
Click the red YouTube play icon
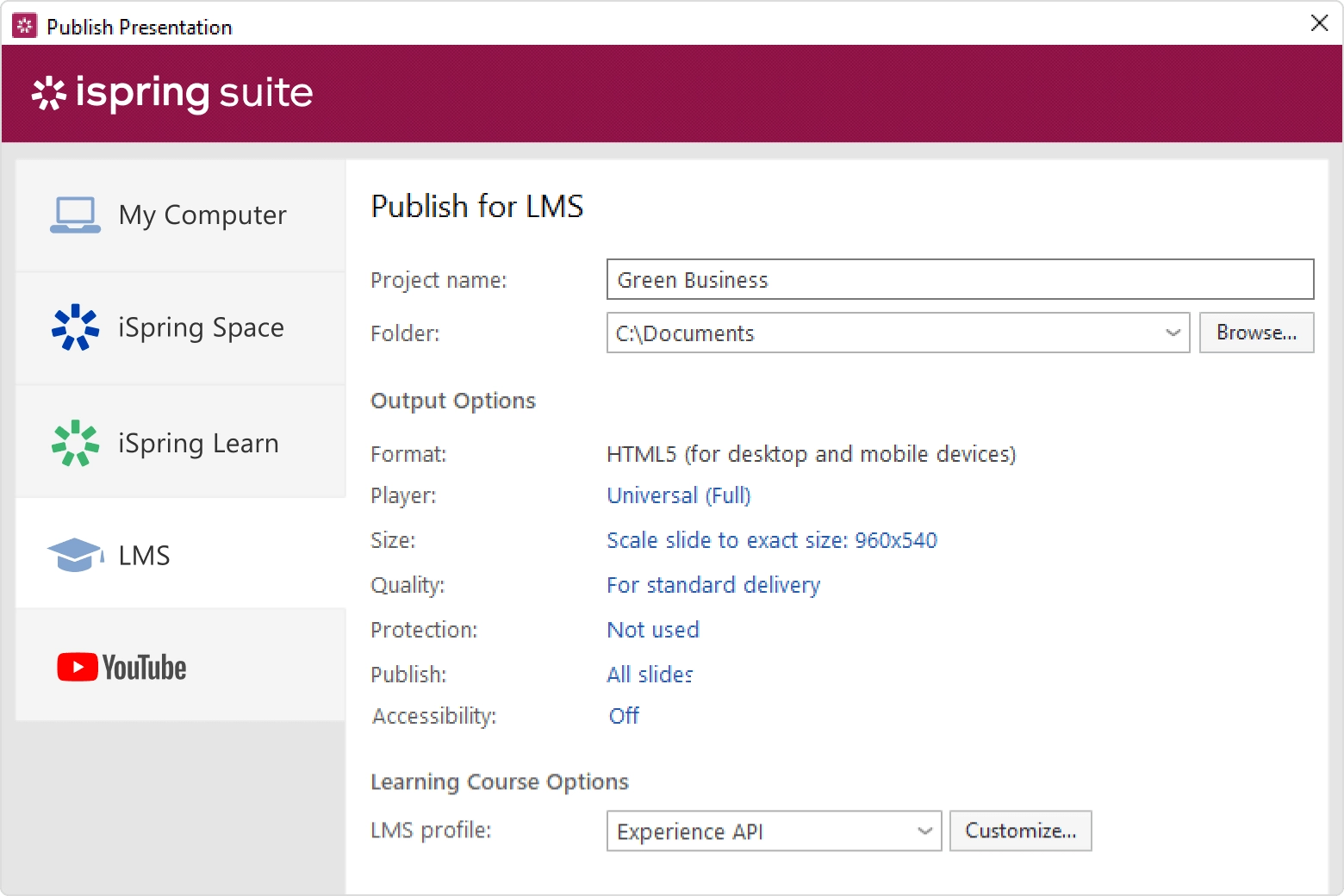[78, 667]
